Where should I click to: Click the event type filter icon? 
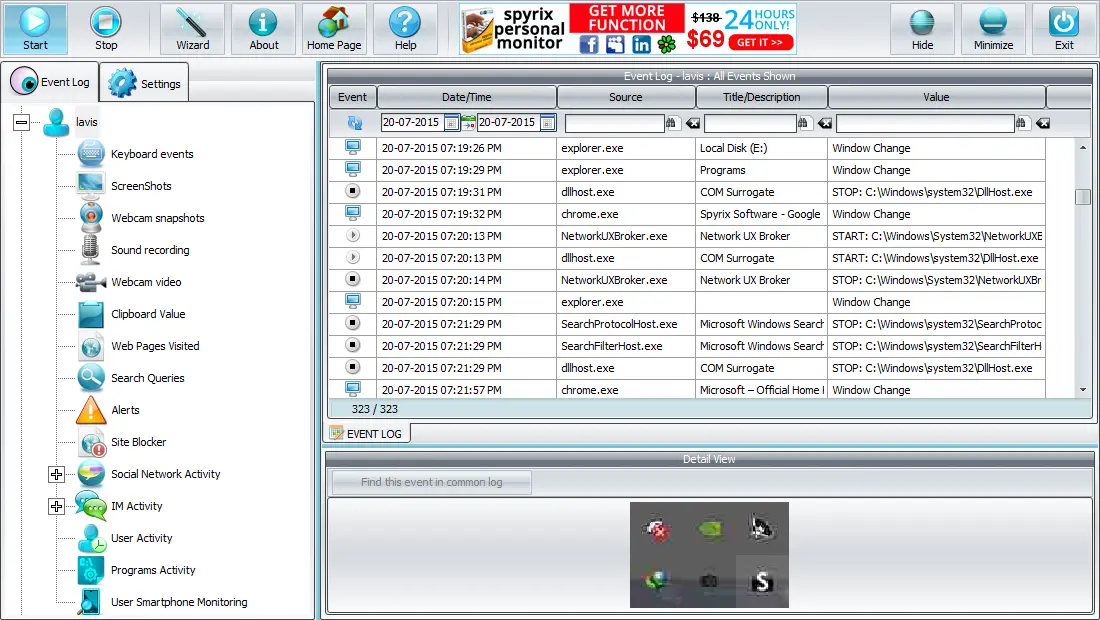pos(355,123)
